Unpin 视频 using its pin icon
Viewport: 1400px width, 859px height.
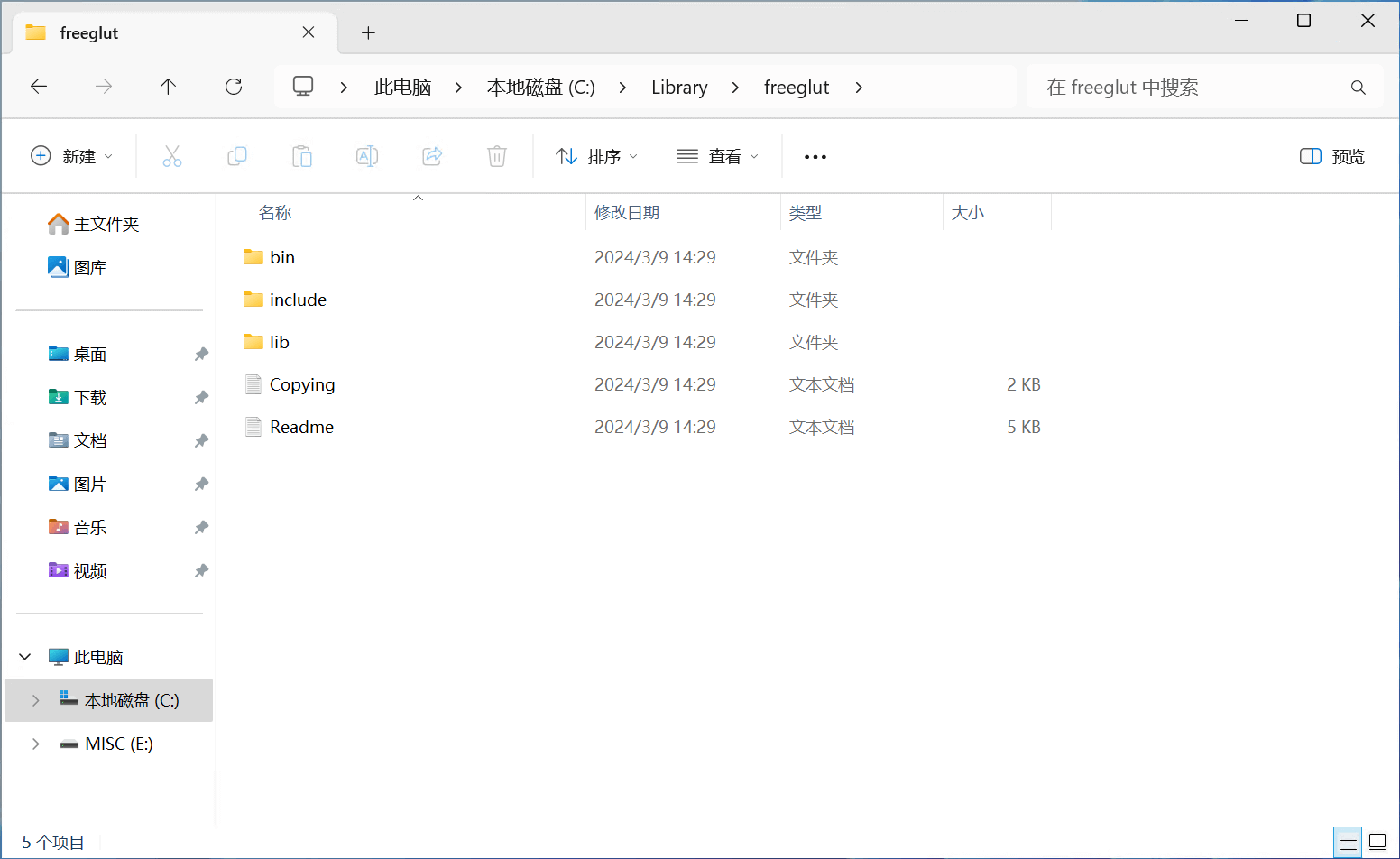coord(201,571)
